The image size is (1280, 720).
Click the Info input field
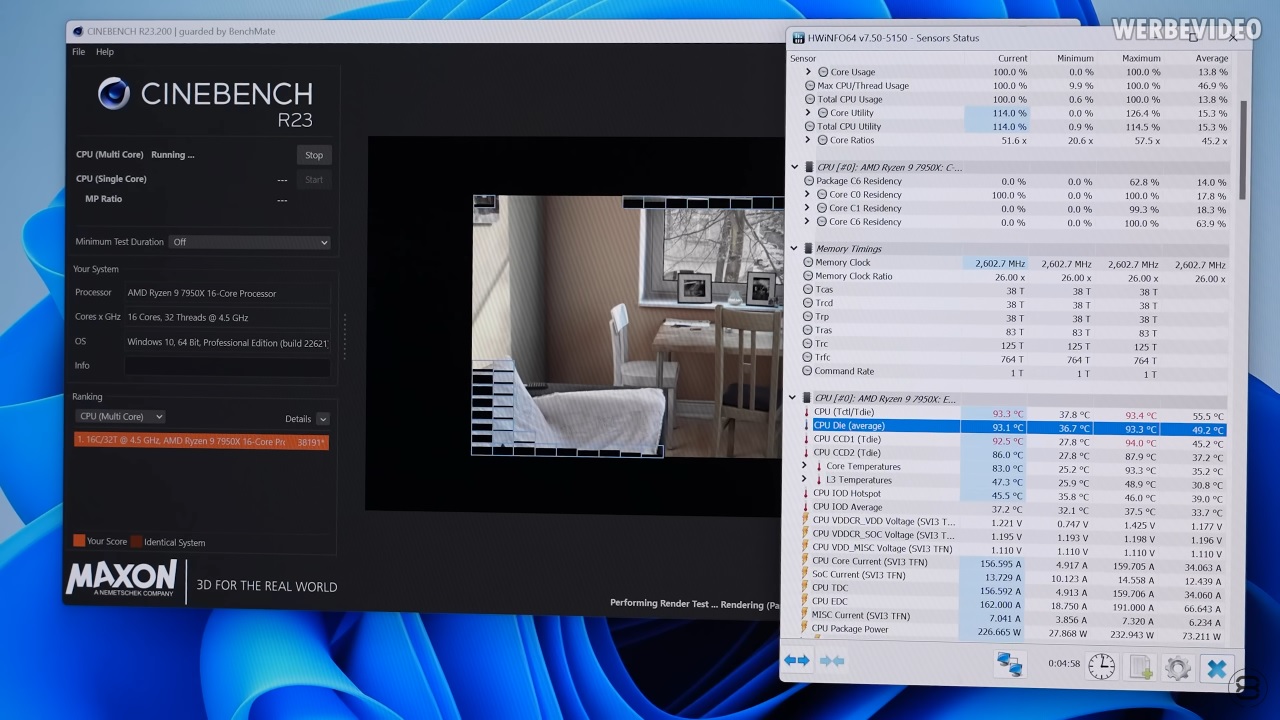click(227, 366)
